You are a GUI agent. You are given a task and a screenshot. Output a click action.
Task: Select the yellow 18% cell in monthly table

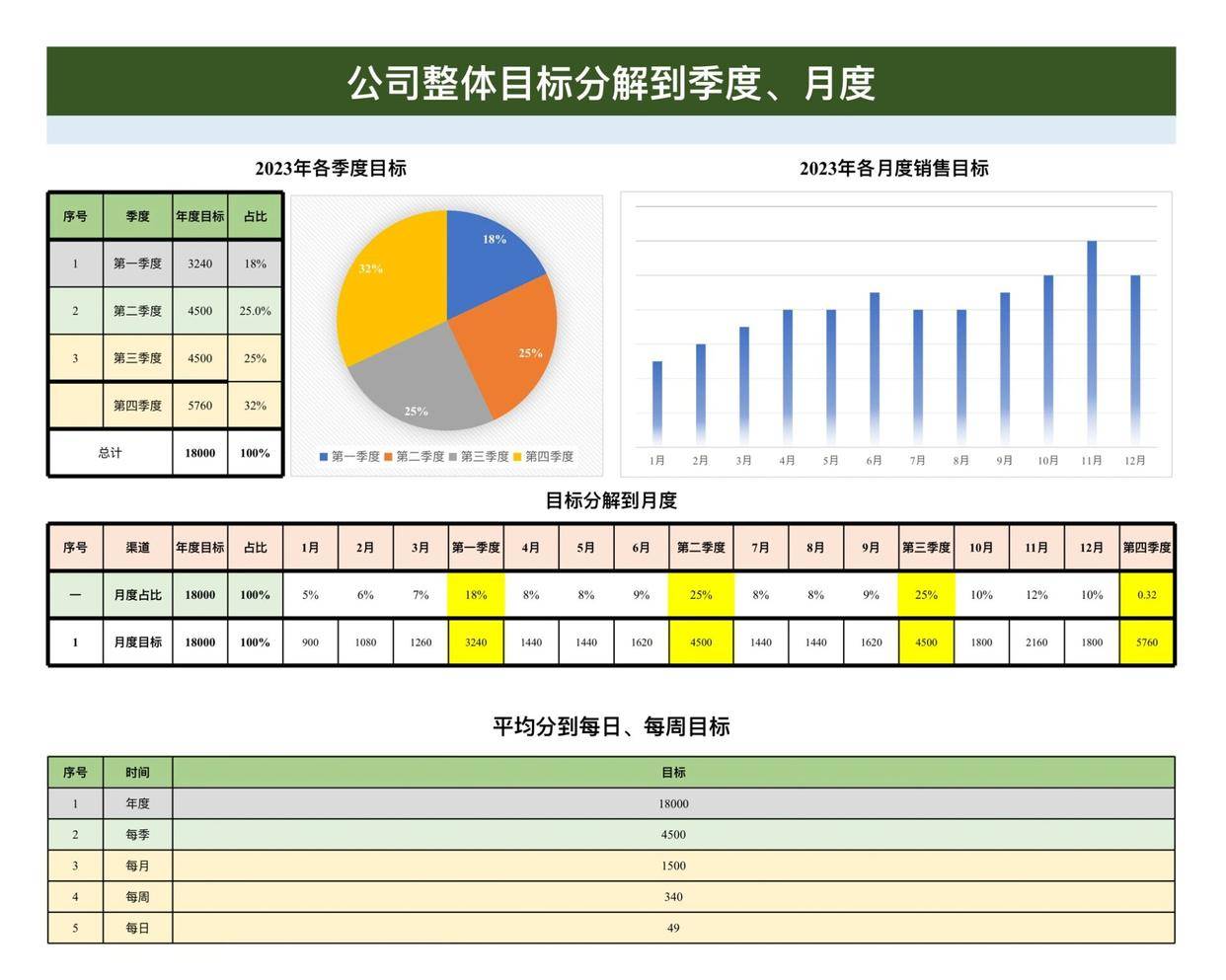pos(476,595)
